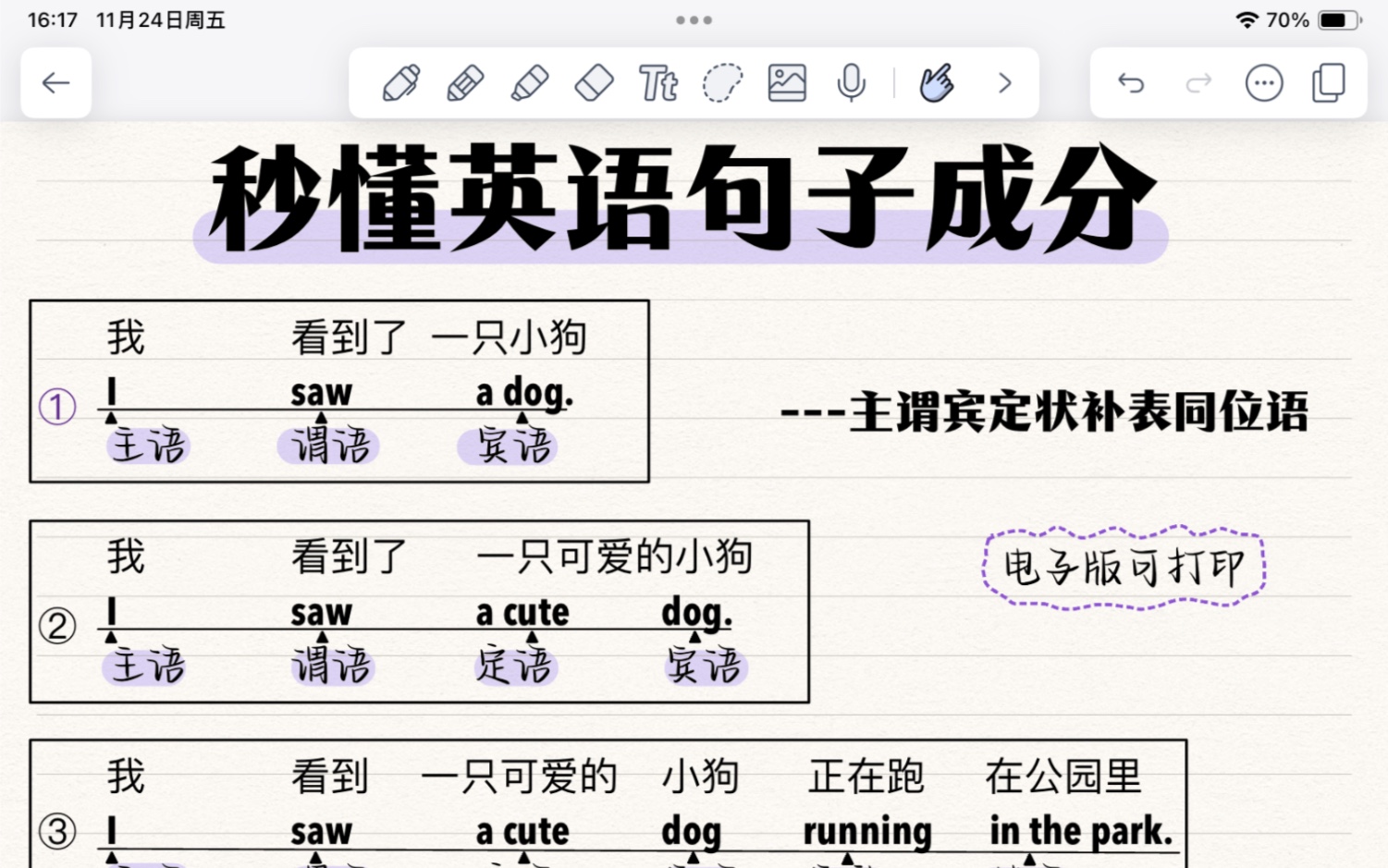Tap the word 'running' in sentence three
Viewport: 1388px width, 868px height.
point(867,832)
